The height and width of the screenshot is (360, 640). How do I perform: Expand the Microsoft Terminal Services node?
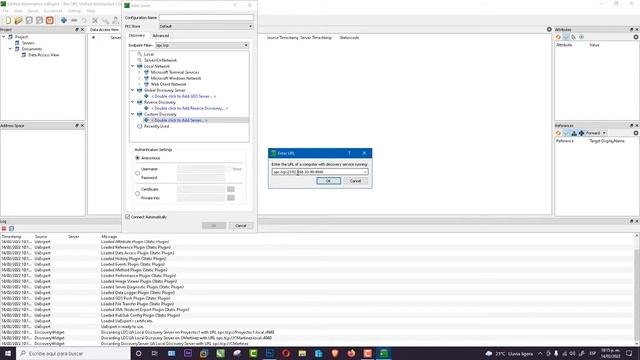click(x=139, y=72)
